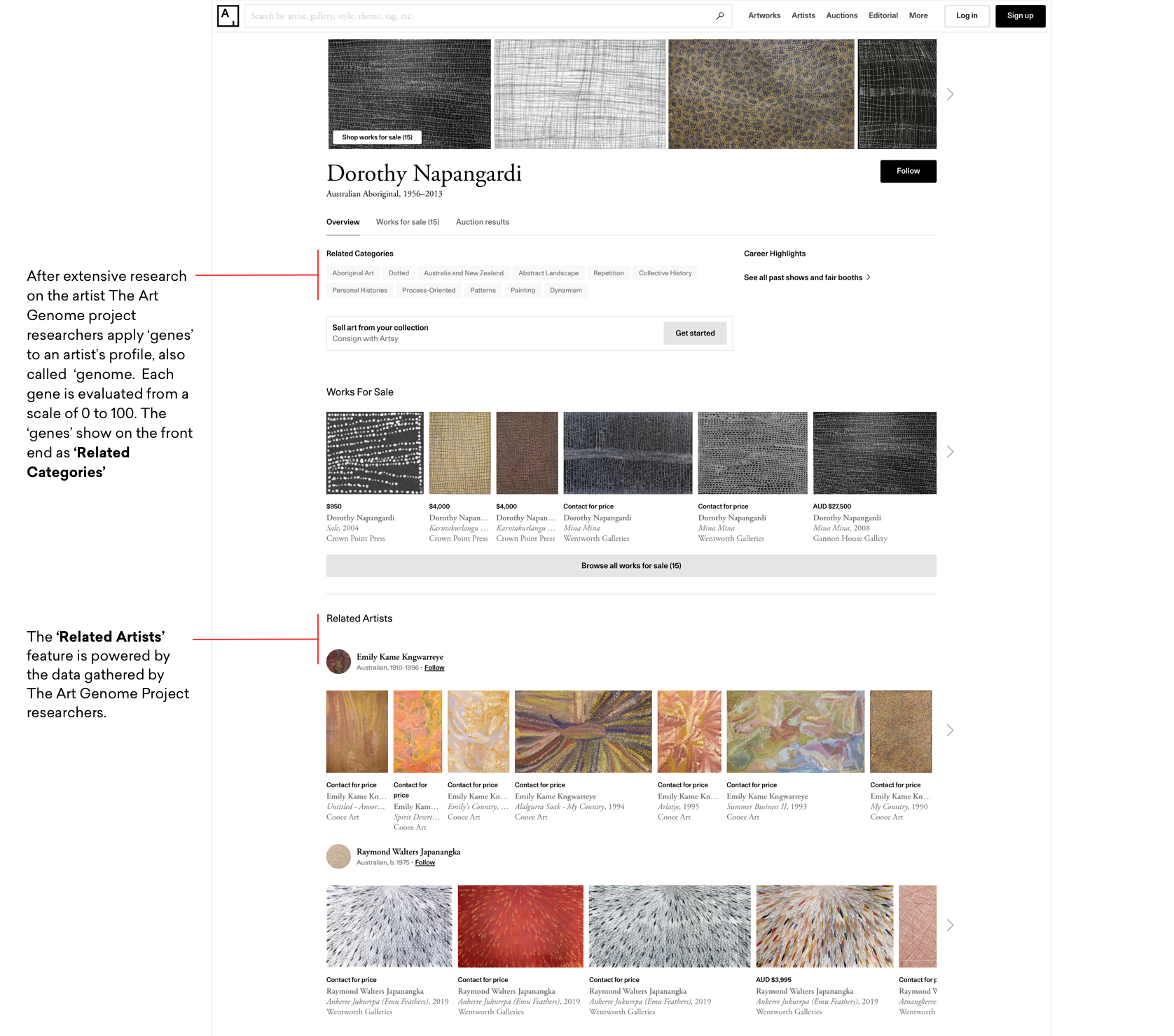The image size is (1174, 1036).
Task: Open the Salt, 2004 artwork thumbnail
Action: (x=375, y=453)
